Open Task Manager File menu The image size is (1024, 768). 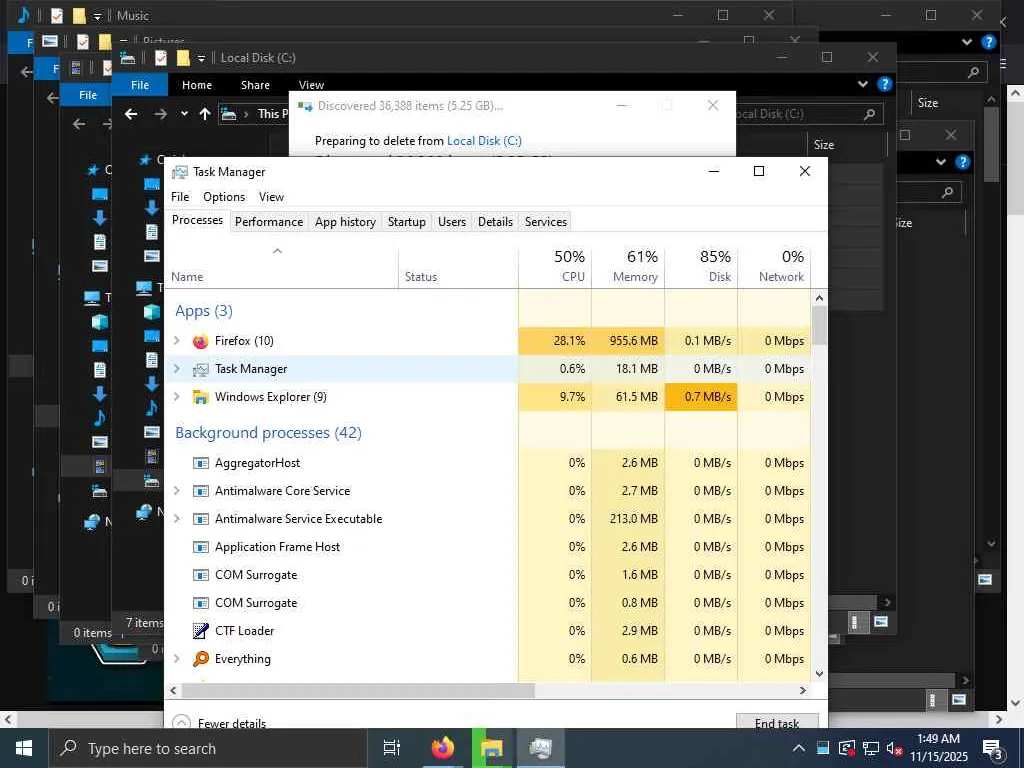coord(180,197)
